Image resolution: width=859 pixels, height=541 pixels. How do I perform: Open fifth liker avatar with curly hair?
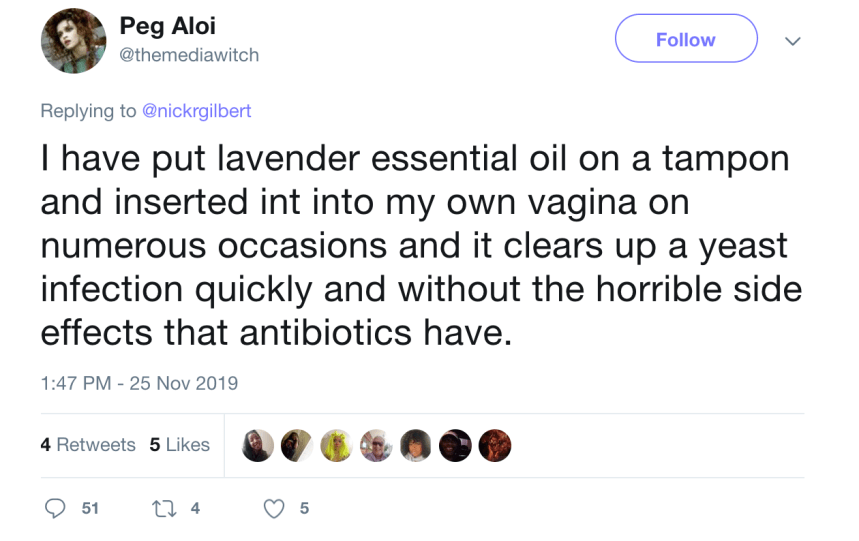416,446
